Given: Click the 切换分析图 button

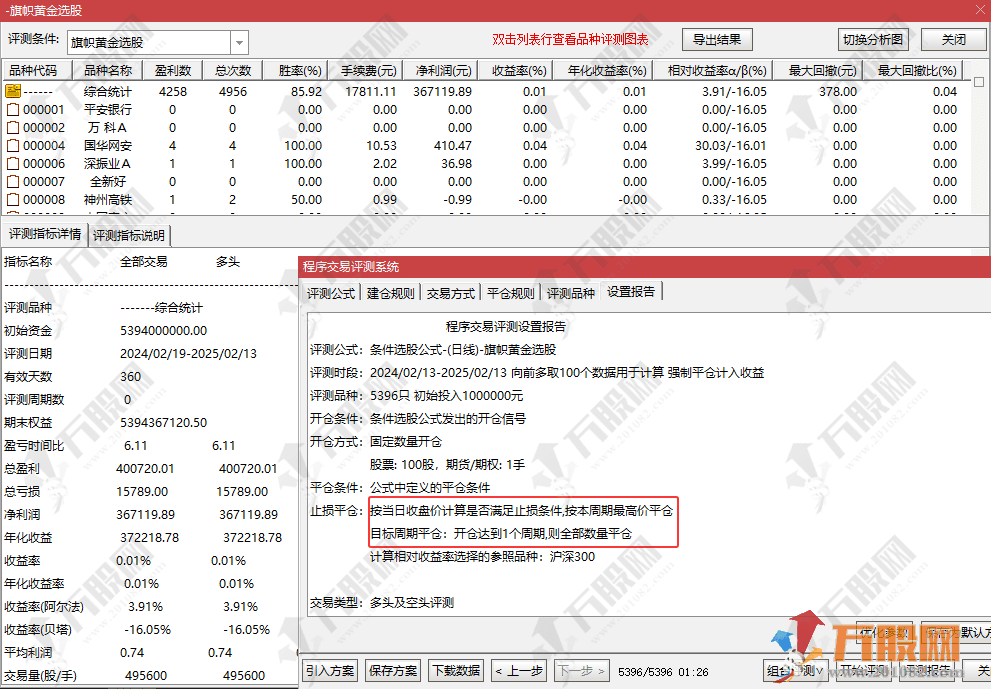Looking at the screenshot, I should coord(873,39).
